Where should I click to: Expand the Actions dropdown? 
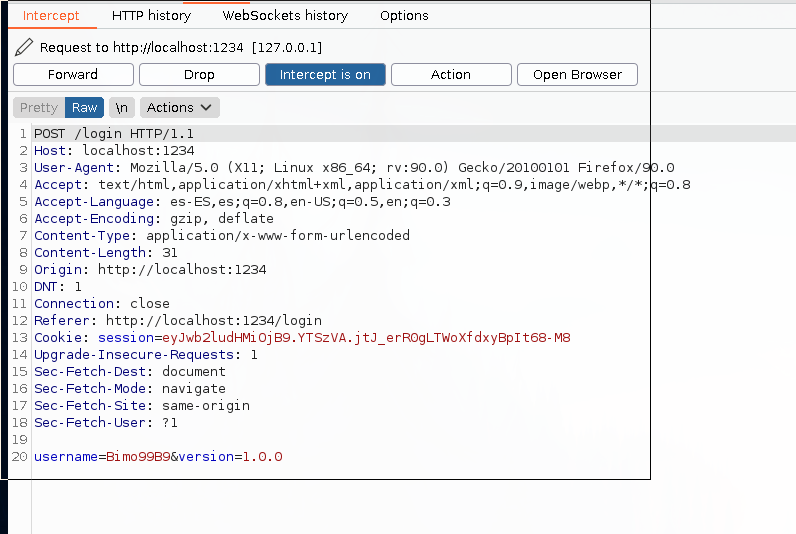[180, 107]
